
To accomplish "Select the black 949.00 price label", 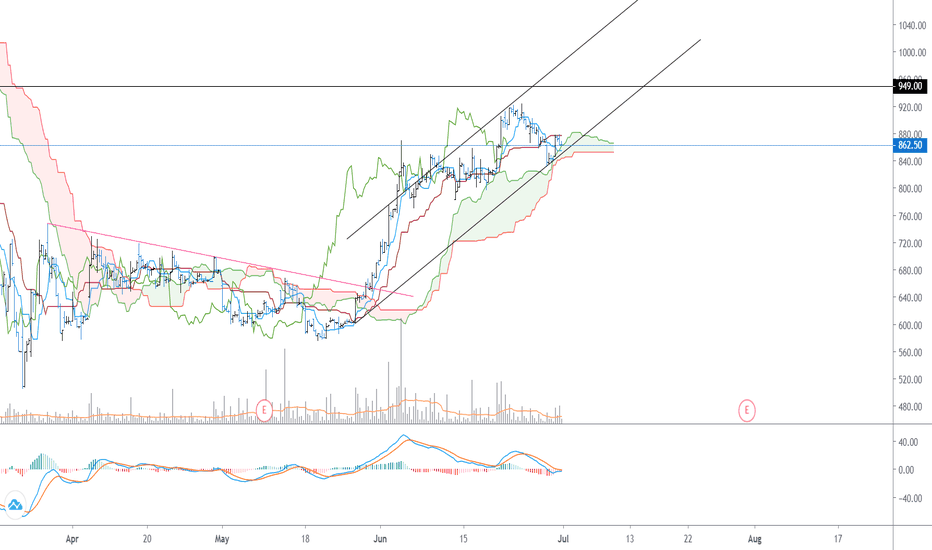I will pos(910,86).
